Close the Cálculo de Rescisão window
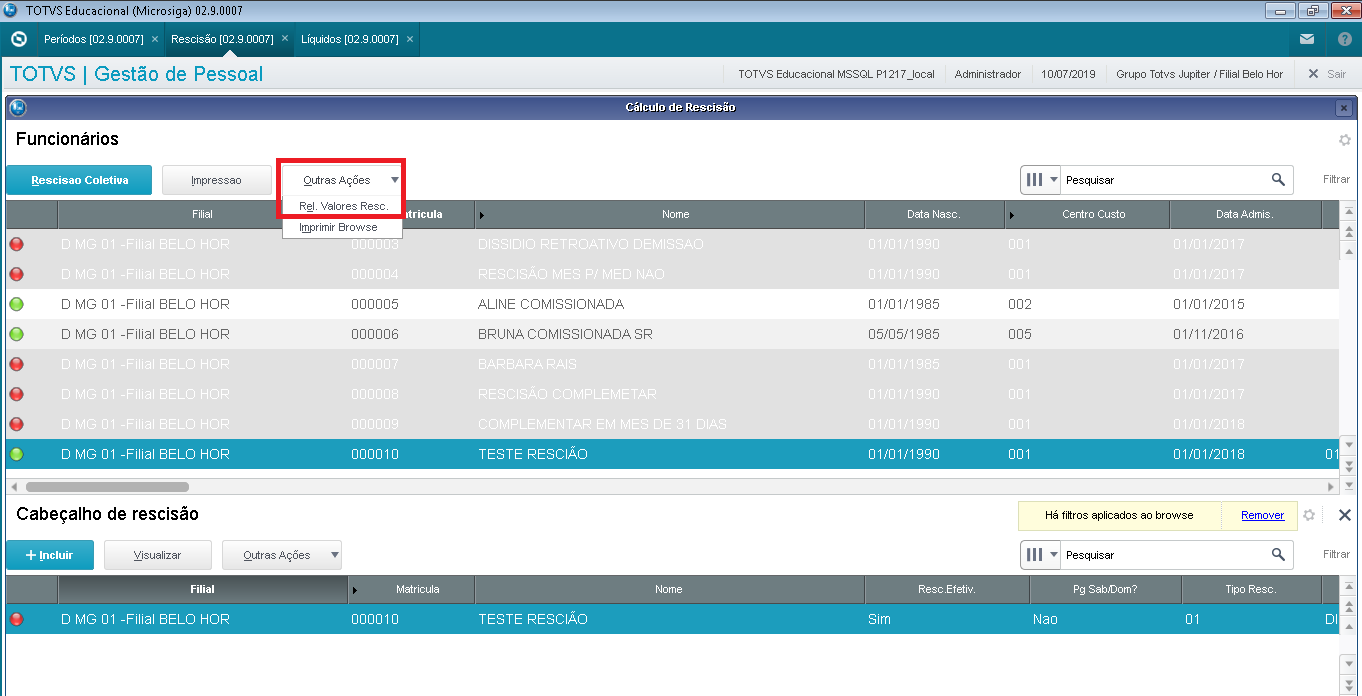The height and width of the screenshot is (696, 1362). (x=1344, y=107)
